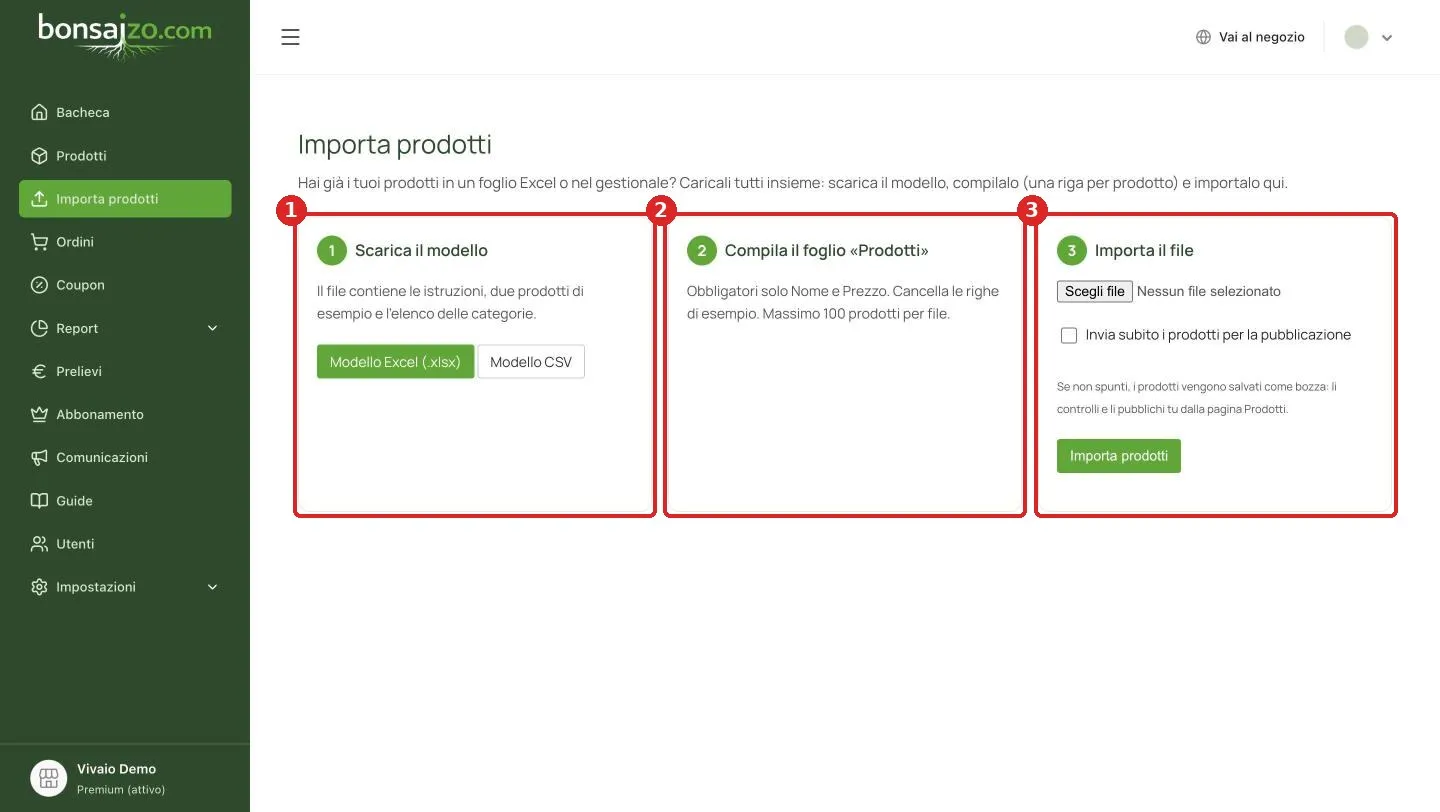Click the green Importa prodotti button
1440x812 pixels.
1118,456
